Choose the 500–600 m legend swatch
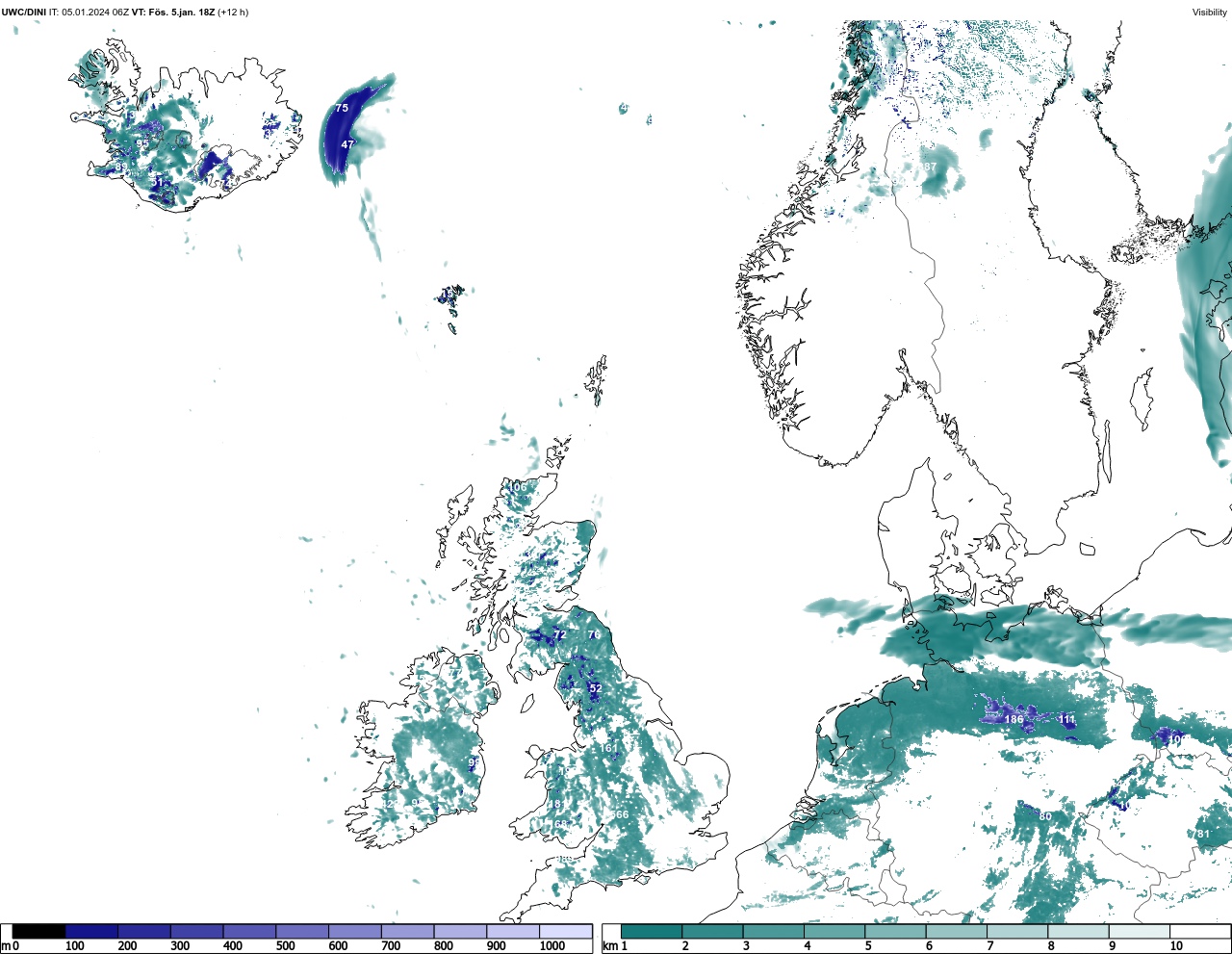Viewport: 1232px width, 954px height. pos(302,932)
